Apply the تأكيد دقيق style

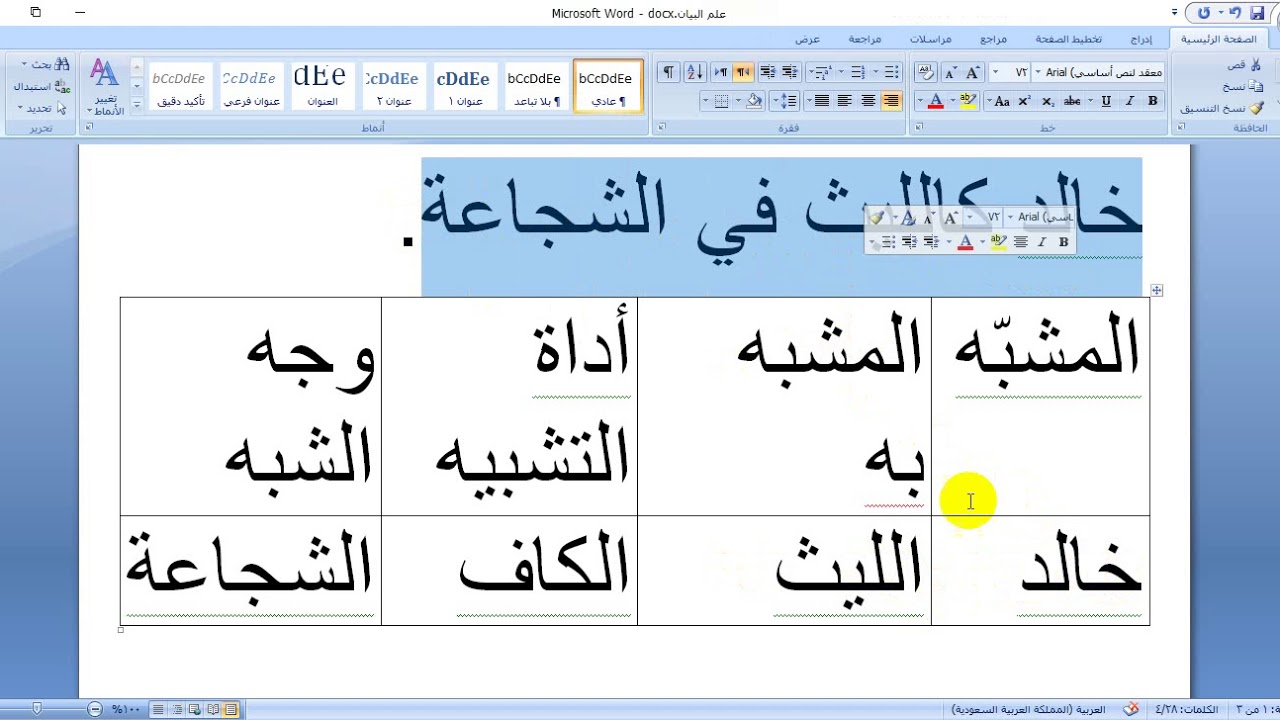click(x=179, y=87)
